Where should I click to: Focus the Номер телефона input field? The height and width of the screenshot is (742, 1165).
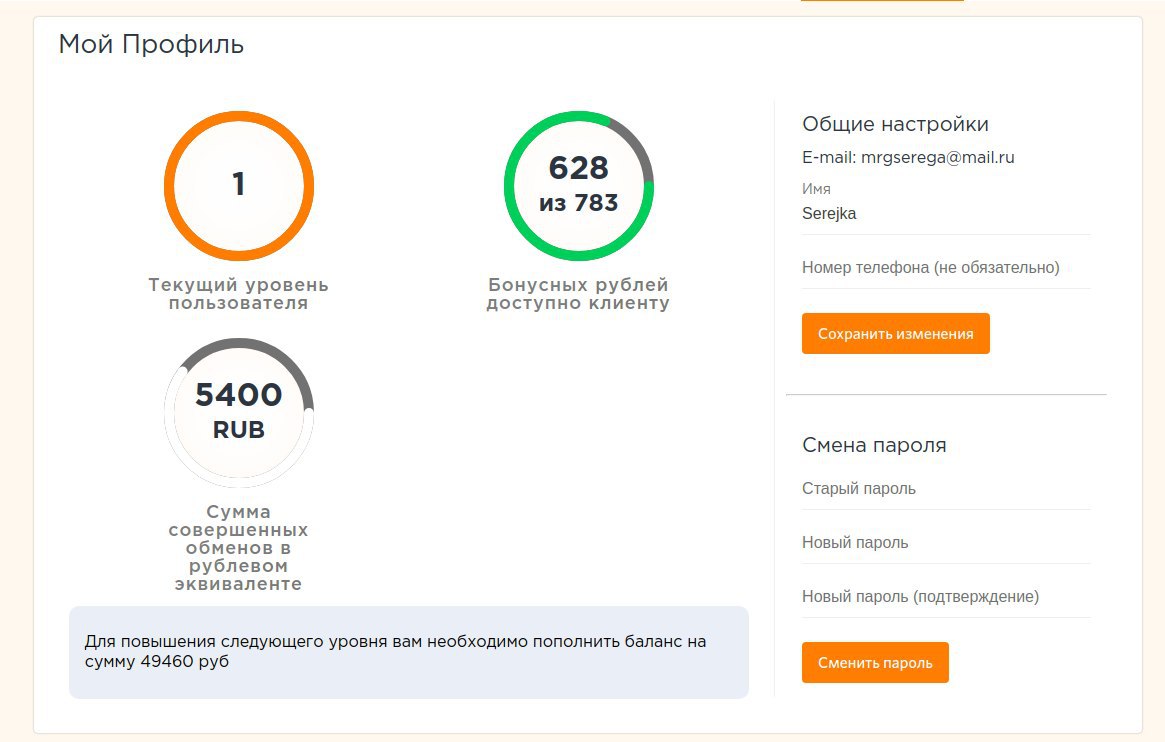(946, 267)
